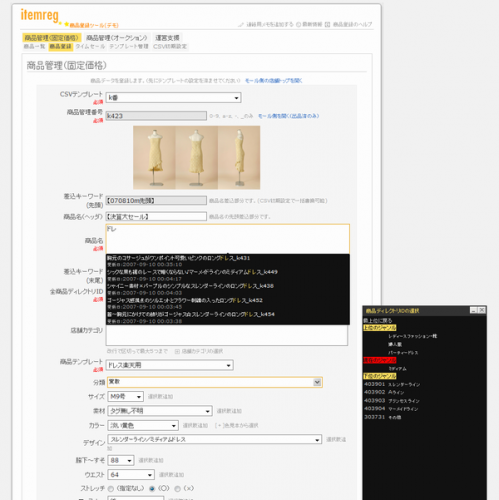This screenshot has width=499, height=500.
Task: Pick the autocomplete suggestion ending in k438
Action: pyautogui.click(x=228, y=289)
